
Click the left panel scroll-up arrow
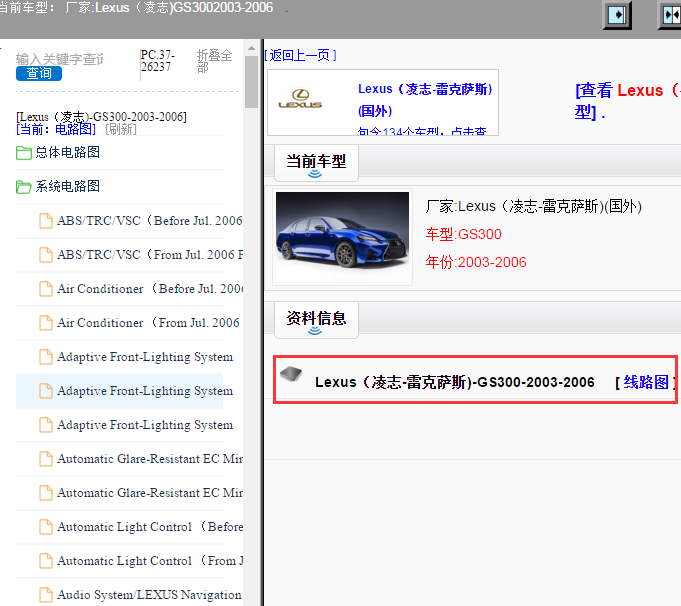click(x=251, y=48)
